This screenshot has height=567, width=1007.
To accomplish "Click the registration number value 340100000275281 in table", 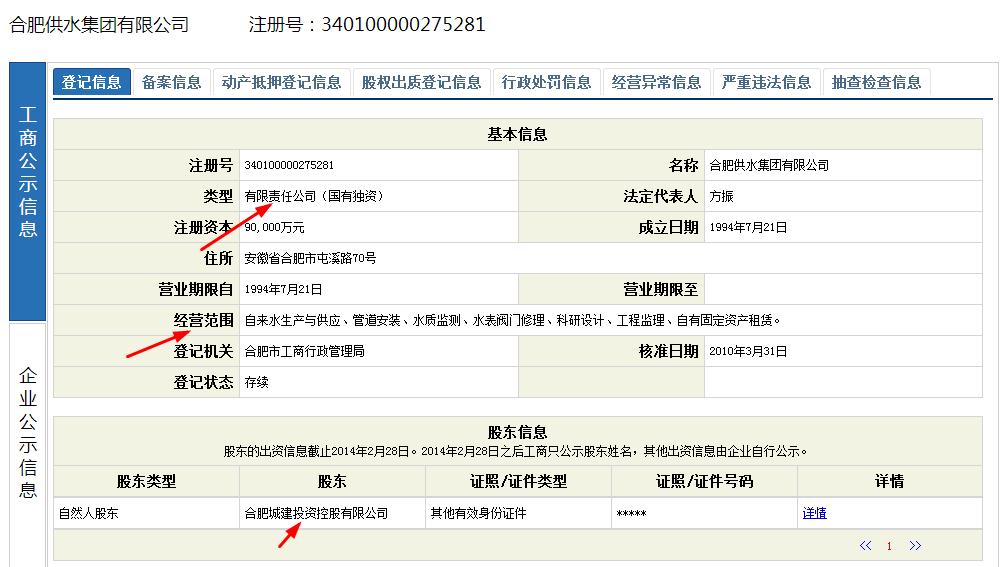I will [x=289, y=165].
